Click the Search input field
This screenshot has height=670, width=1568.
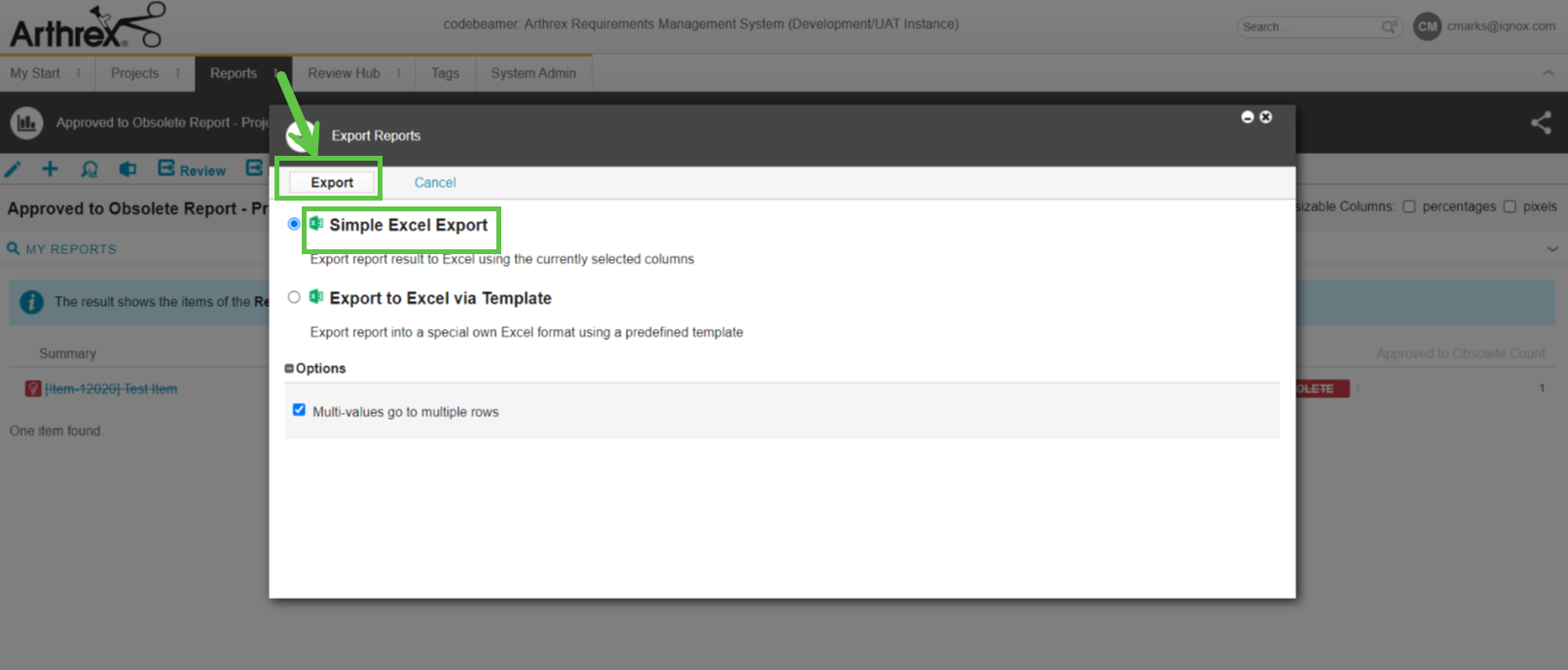point(1309,27)
